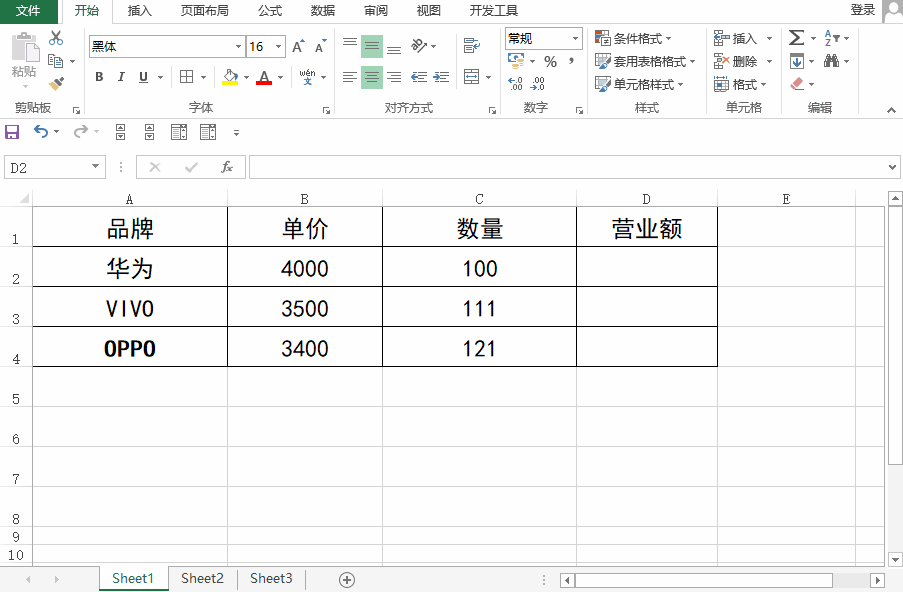Open Conditional Formatting (条件格式)

633,39
